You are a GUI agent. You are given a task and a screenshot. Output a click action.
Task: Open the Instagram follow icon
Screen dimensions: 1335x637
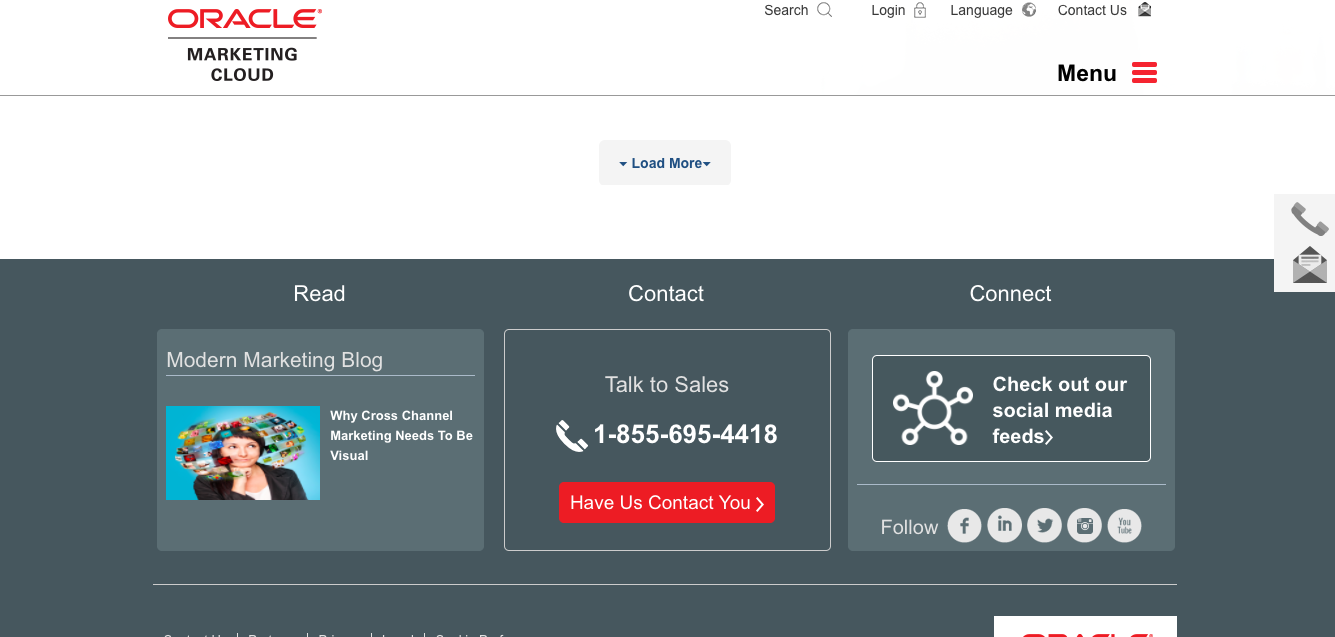pos(1084,525)
